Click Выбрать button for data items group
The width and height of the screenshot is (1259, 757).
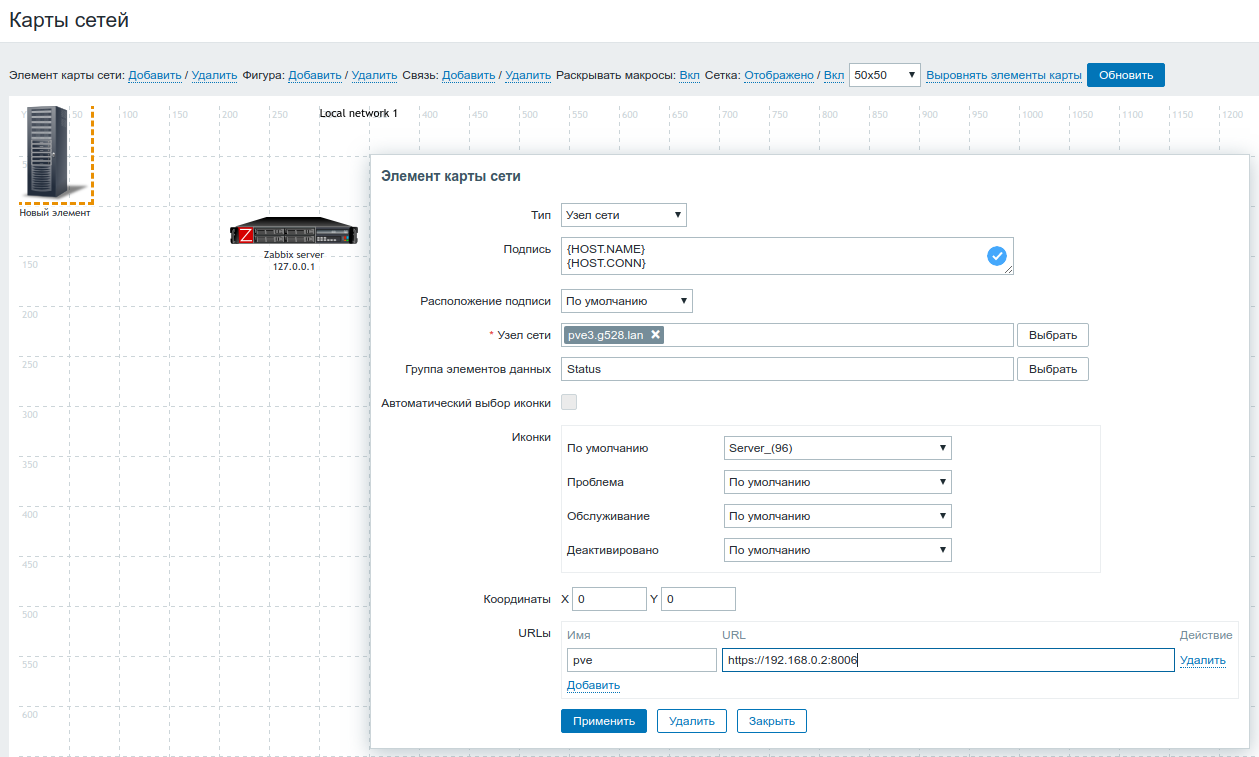[x=1053, y=369]
